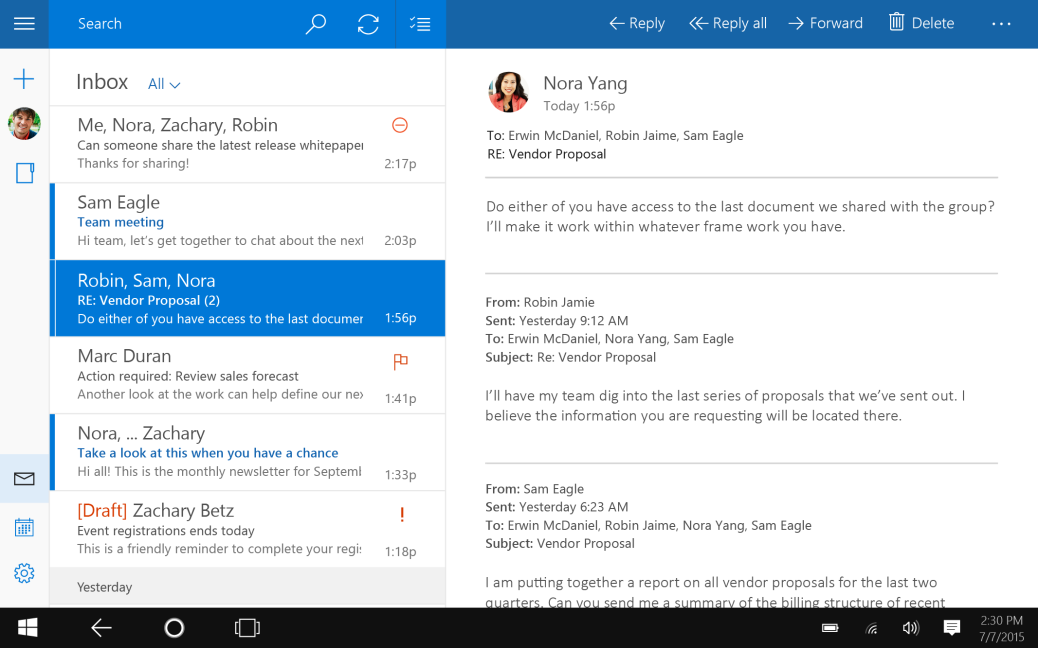Type in the Search field
The image size is (1038, 648).
180,24
